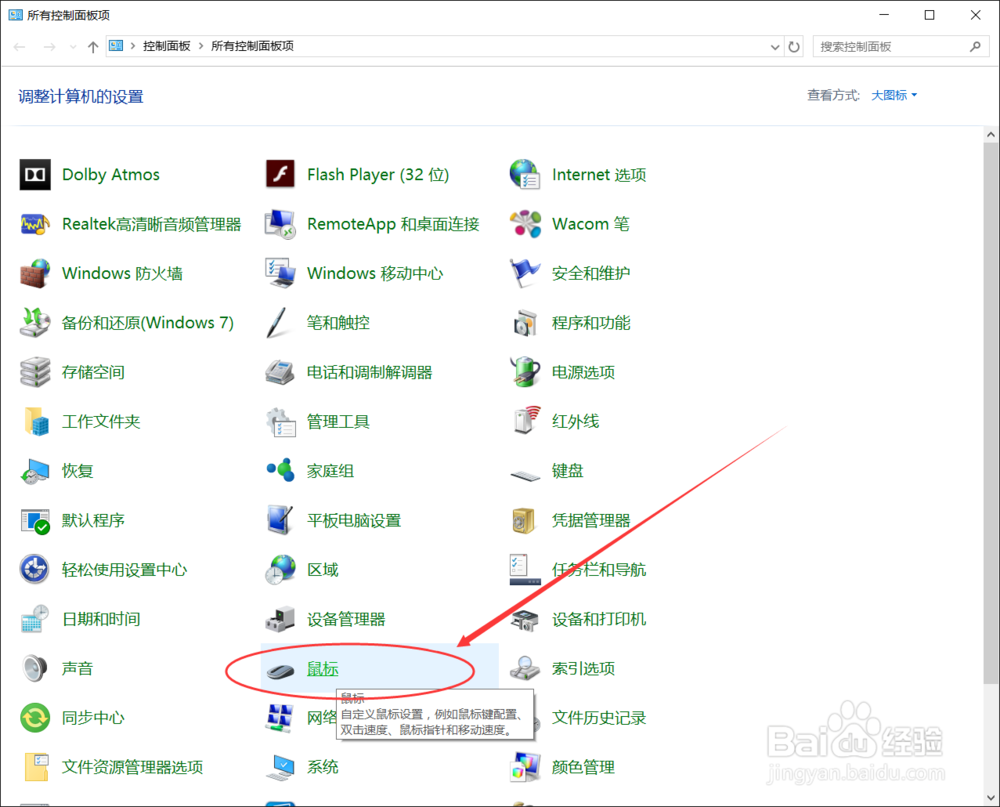Click the scrollbar down arrow
This screenshot has height=807, width=1000.
coord(990,797)
